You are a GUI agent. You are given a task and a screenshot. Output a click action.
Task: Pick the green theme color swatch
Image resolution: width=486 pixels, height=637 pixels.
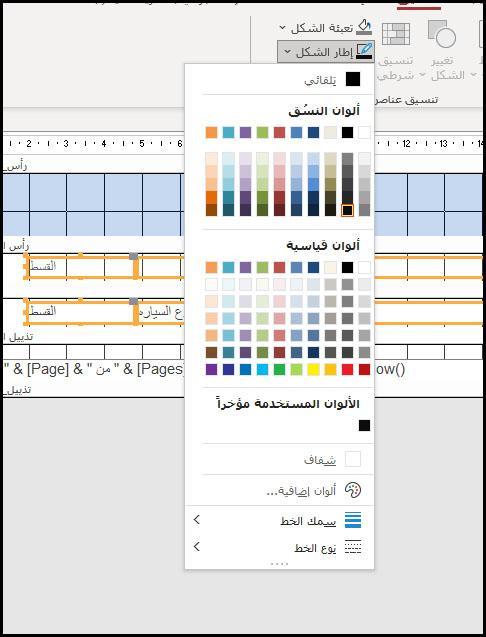(x=263, y=132)
